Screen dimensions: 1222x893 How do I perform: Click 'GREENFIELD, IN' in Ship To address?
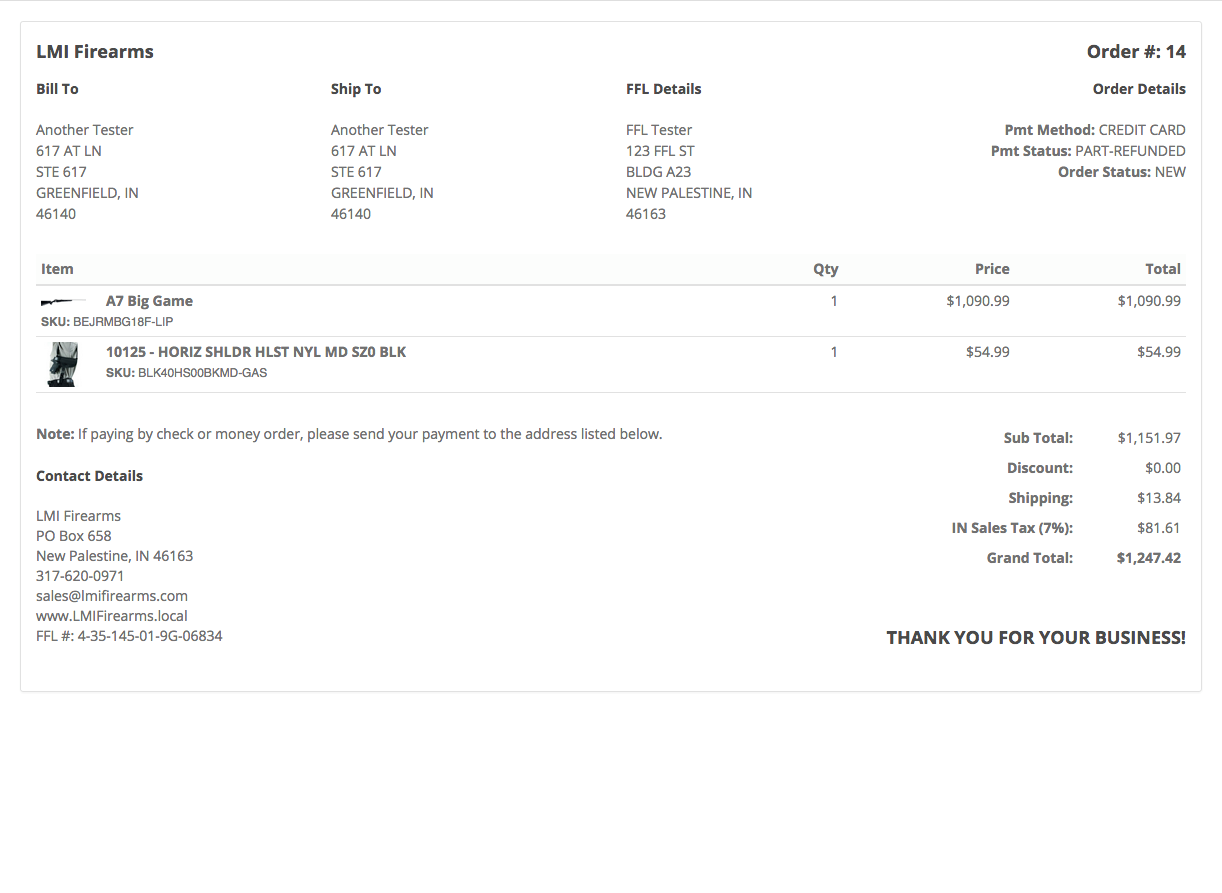point(382,193)
